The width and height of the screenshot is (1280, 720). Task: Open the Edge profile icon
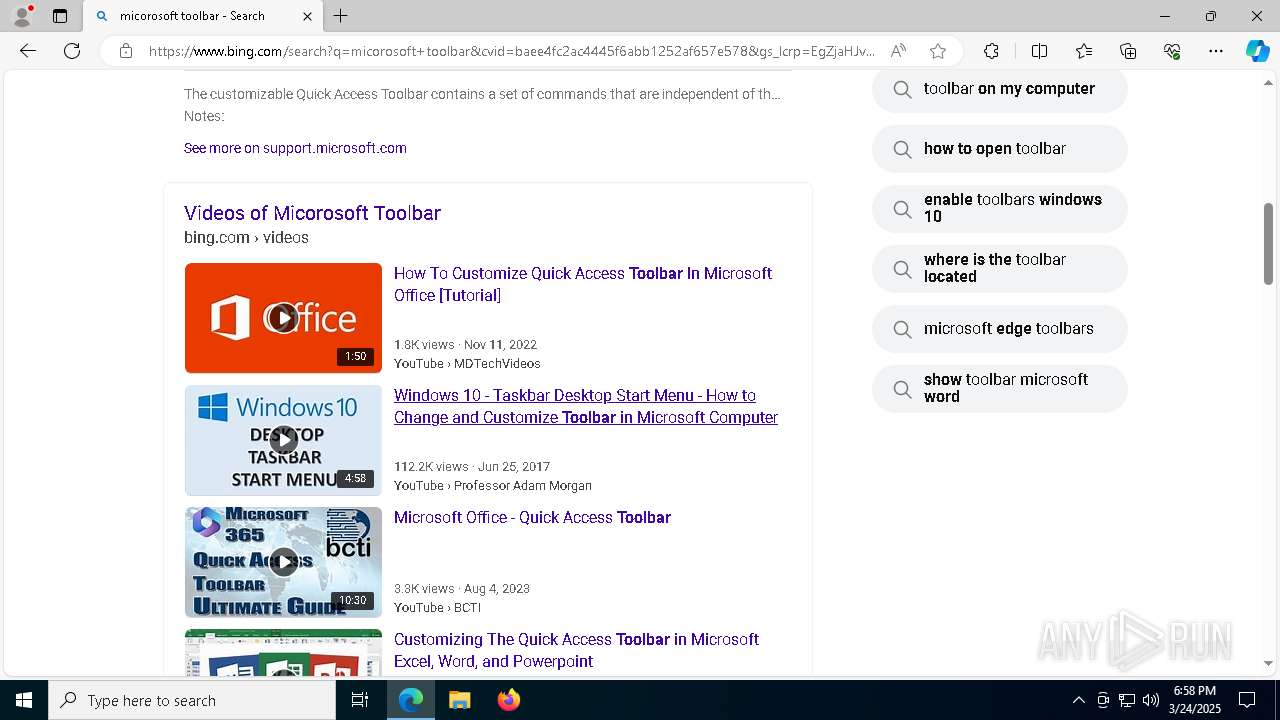(22, 16)
